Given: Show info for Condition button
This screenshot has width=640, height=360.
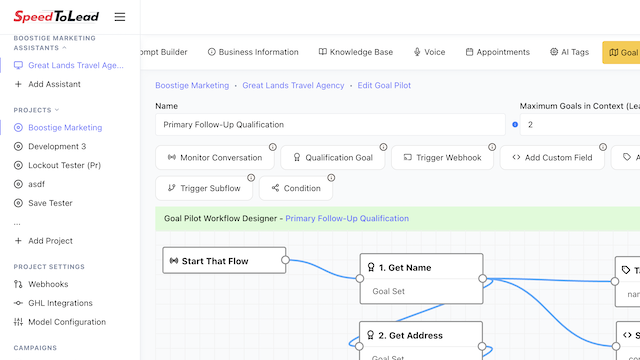Looking at the screenshot, I should [x=331, y=178].
